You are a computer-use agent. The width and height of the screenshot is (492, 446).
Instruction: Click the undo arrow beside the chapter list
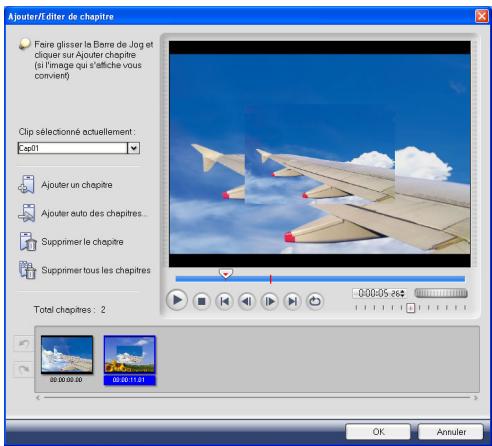coord(23,343)
